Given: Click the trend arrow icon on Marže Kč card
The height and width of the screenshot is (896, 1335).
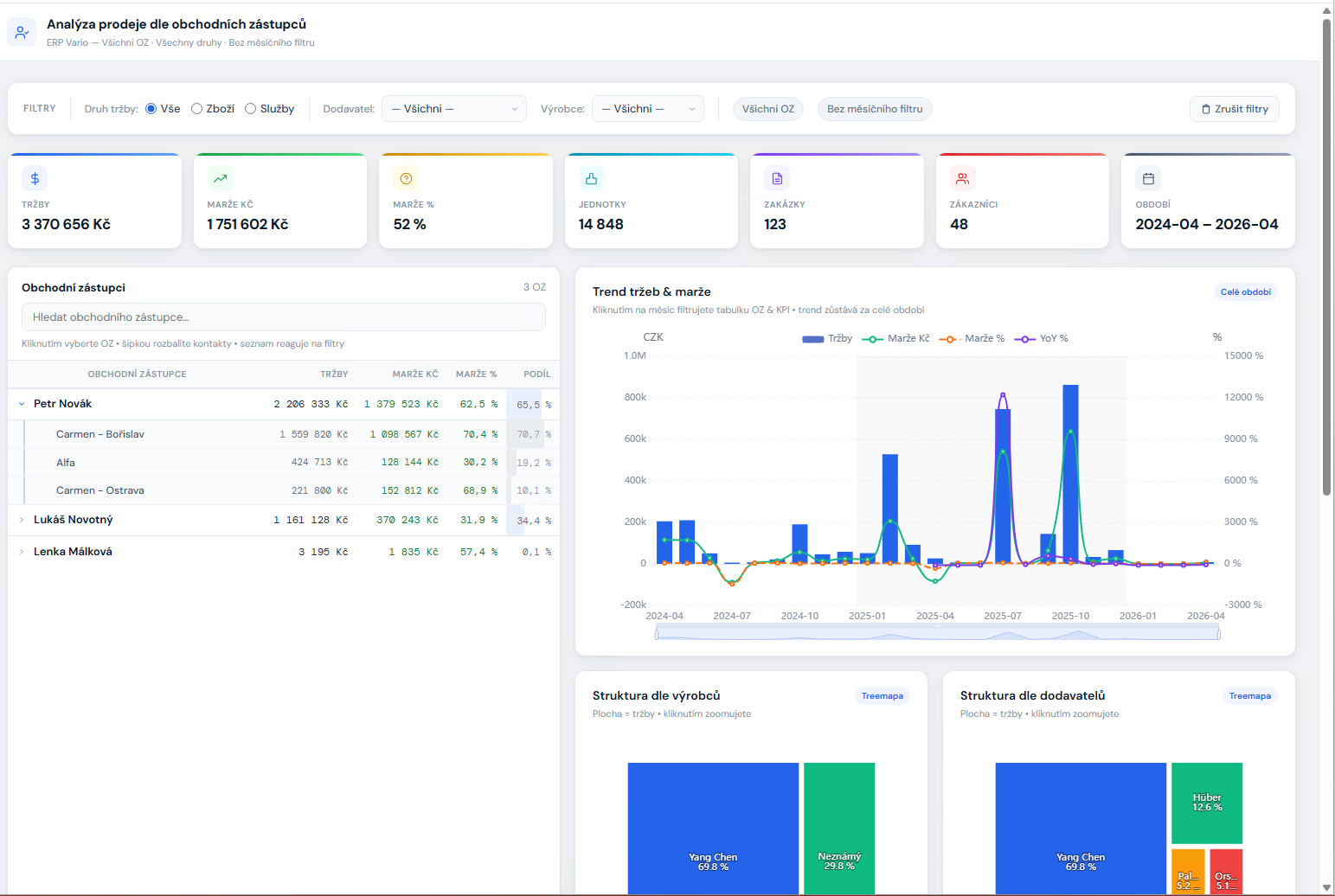Looking at the screenshot, I should point(221,178).
